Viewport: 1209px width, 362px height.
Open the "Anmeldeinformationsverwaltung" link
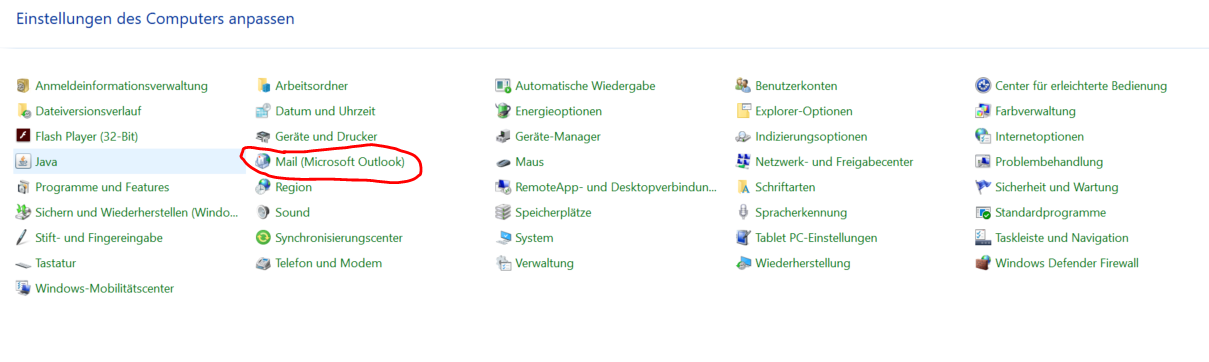(x=121, y=86)
